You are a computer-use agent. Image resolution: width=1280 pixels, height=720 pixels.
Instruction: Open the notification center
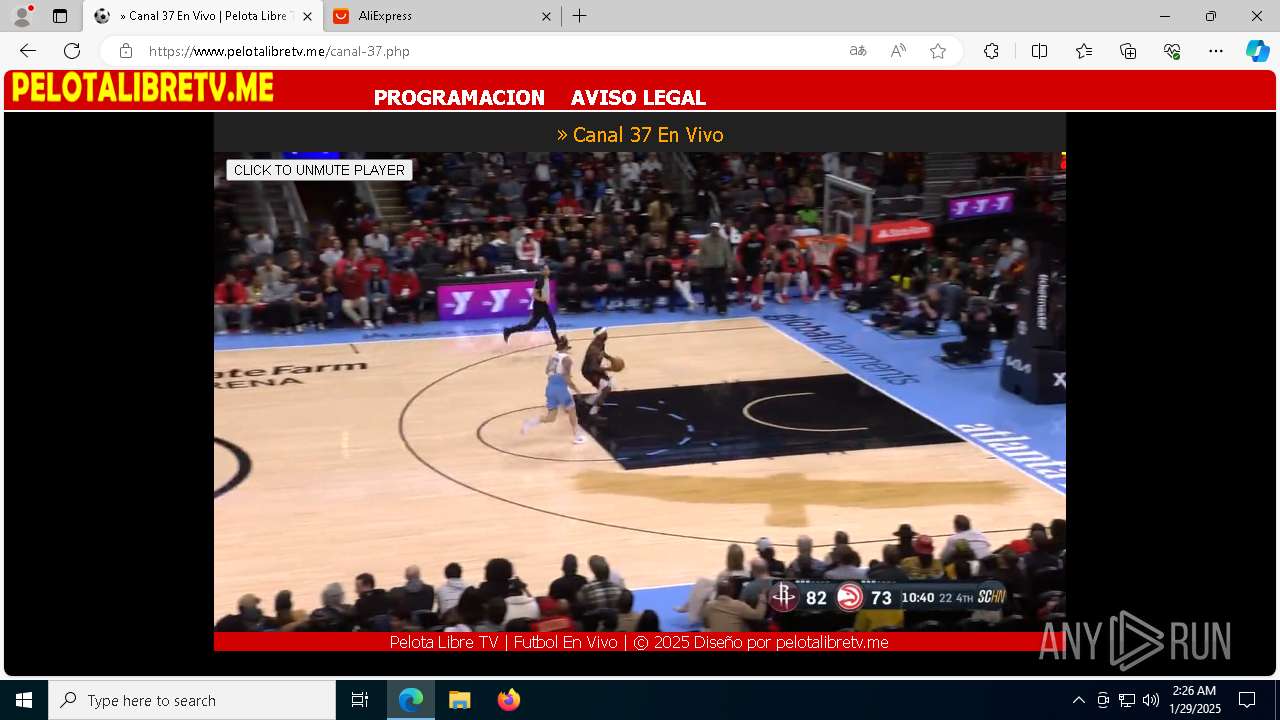point(1247,700)
